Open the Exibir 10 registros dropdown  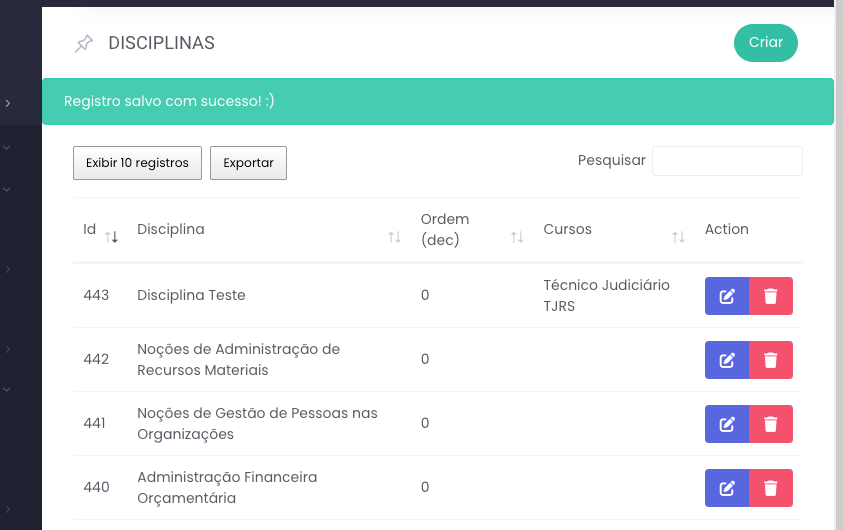(x=137, y=163)
